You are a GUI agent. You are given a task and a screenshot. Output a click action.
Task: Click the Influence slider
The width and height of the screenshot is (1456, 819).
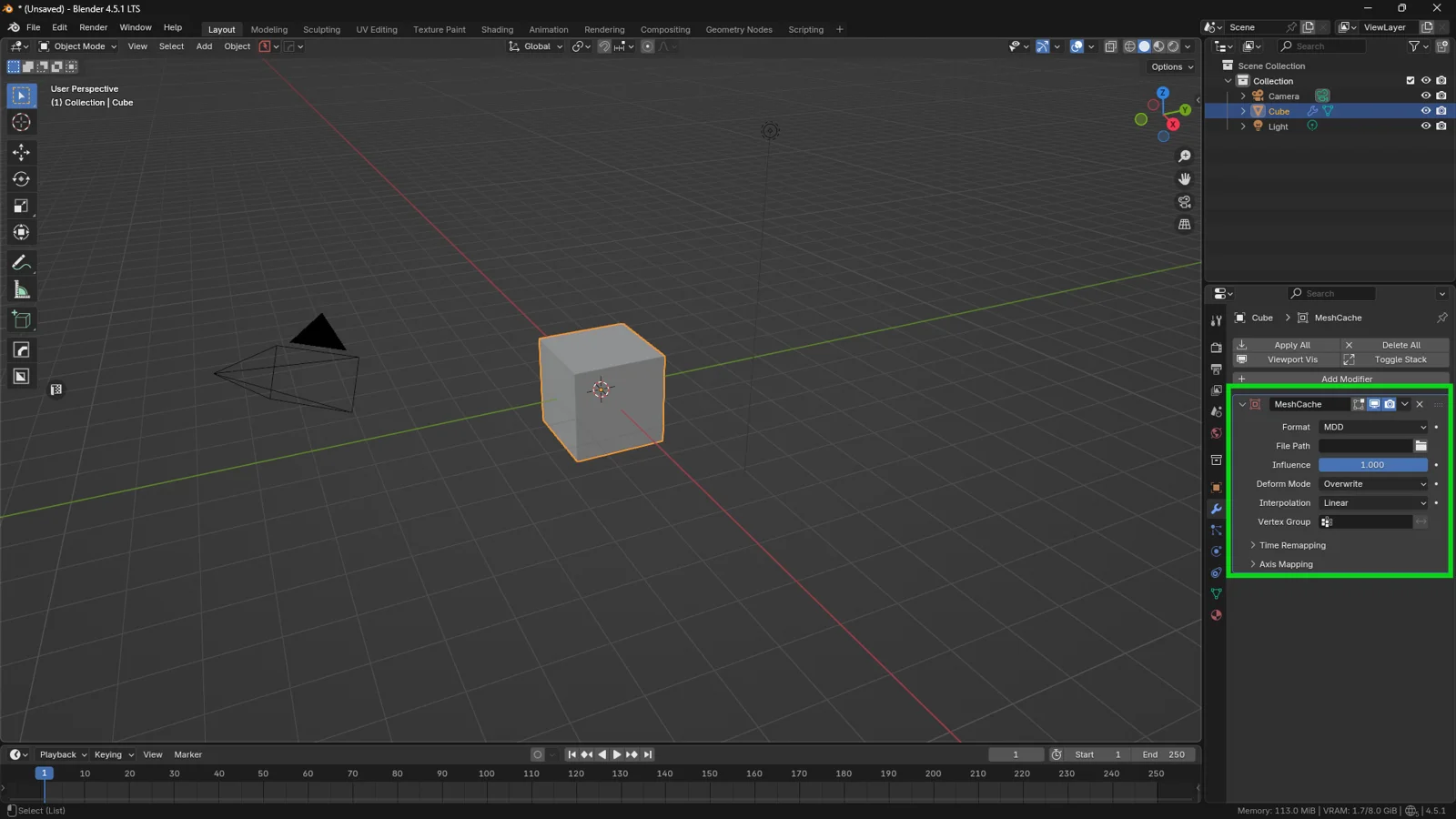[1373, 465]
